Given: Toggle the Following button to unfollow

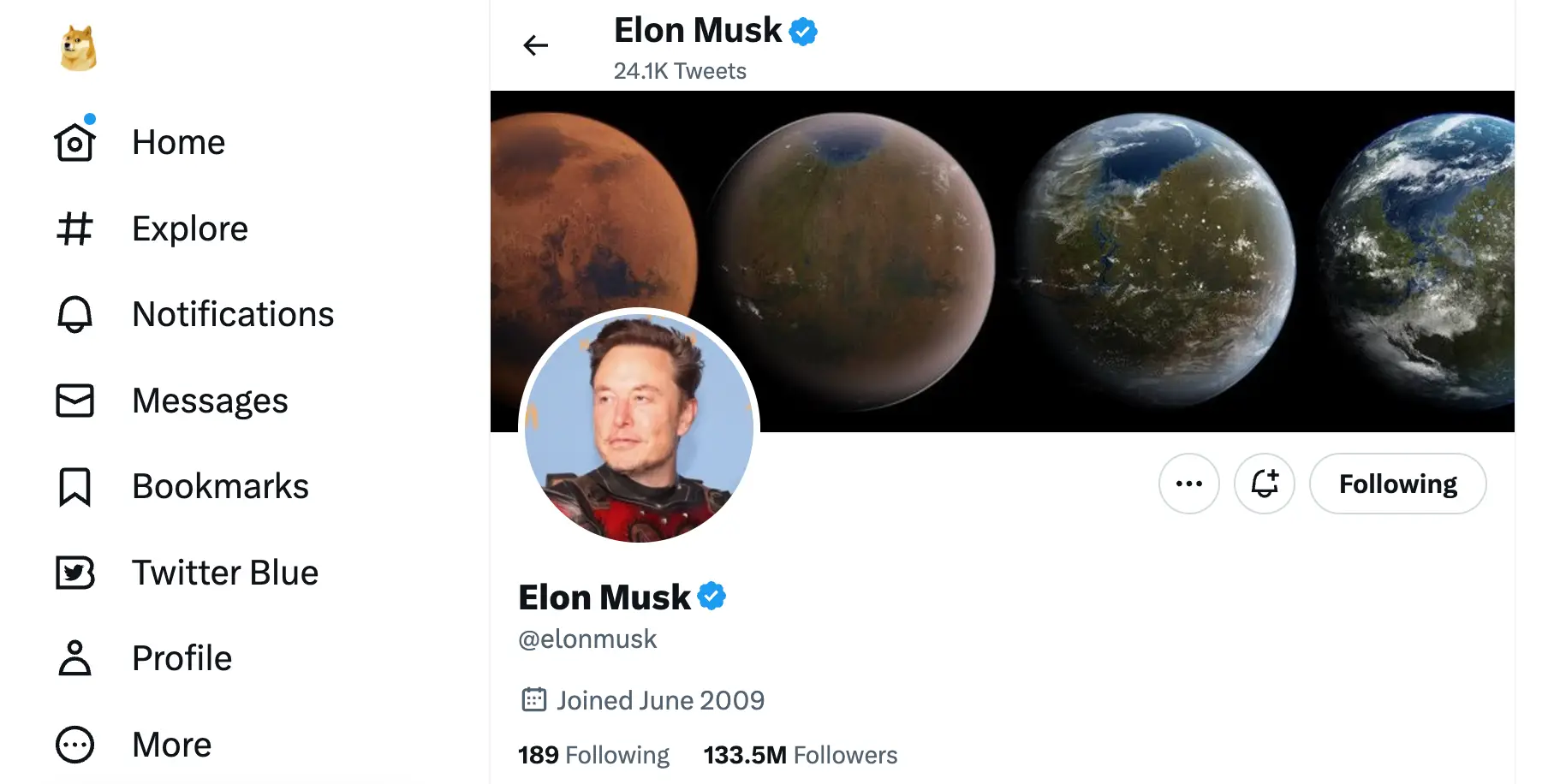Looking at the screenshot, I should pos(1397,484).
